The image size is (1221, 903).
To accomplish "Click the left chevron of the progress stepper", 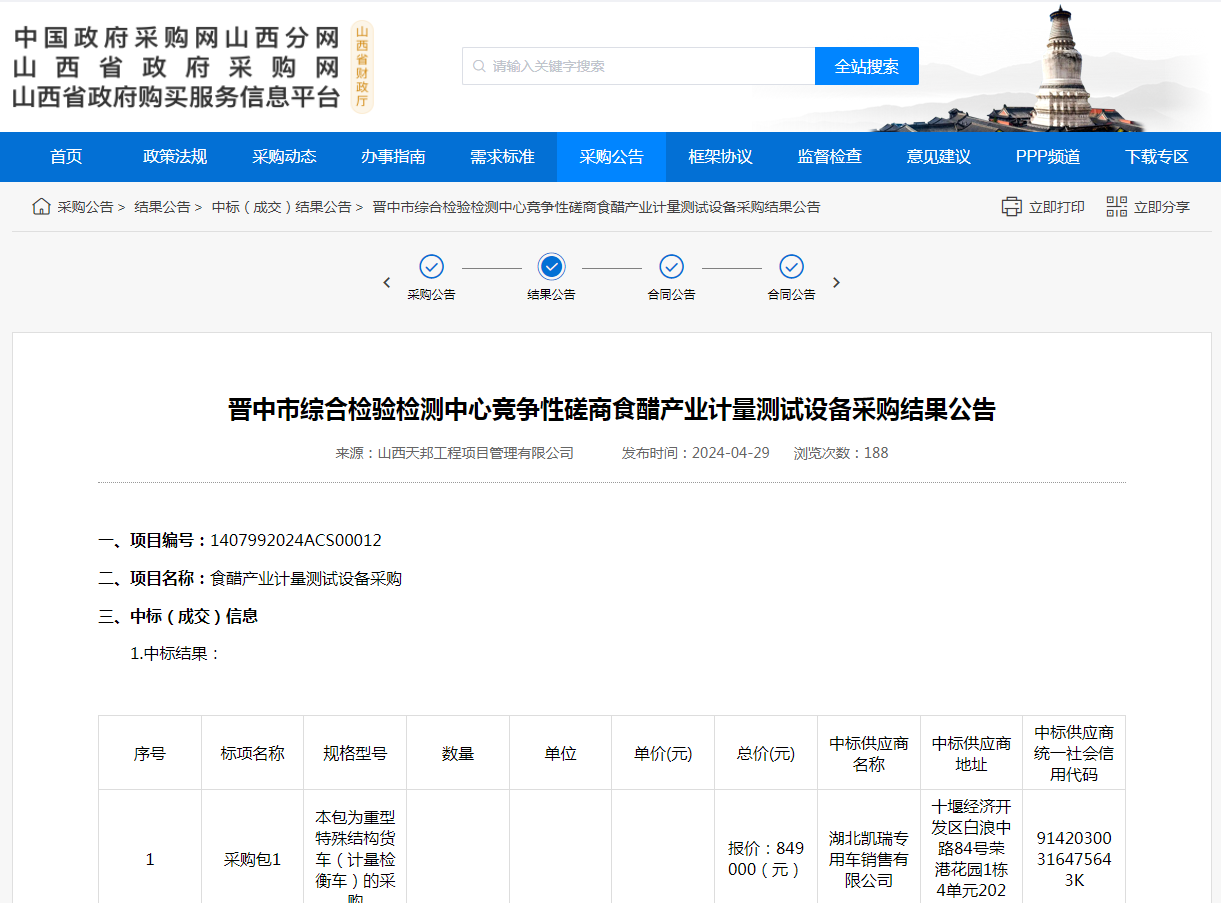I will pyautogui.click(x=387, y=282).
